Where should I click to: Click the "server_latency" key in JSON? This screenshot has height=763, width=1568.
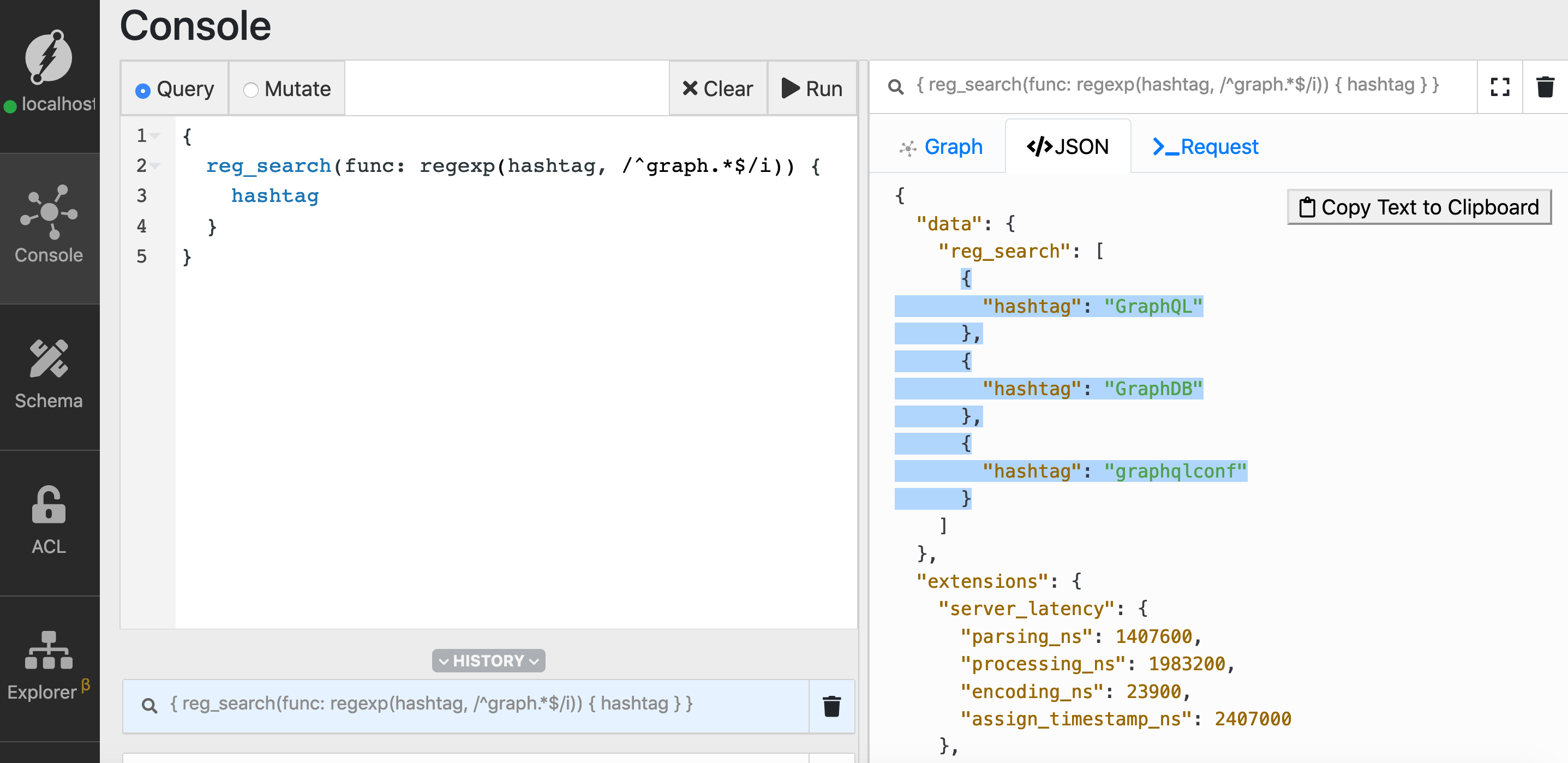(1026, 609)
